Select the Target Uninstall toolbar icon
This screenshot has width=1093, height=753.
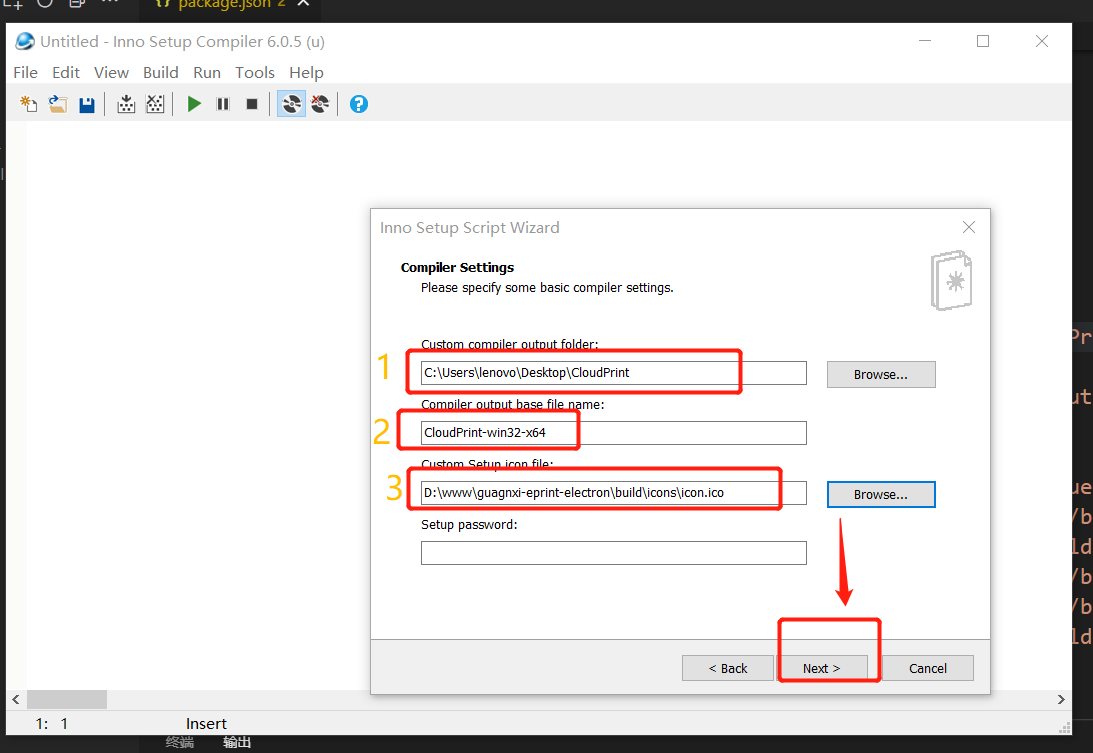320,105
